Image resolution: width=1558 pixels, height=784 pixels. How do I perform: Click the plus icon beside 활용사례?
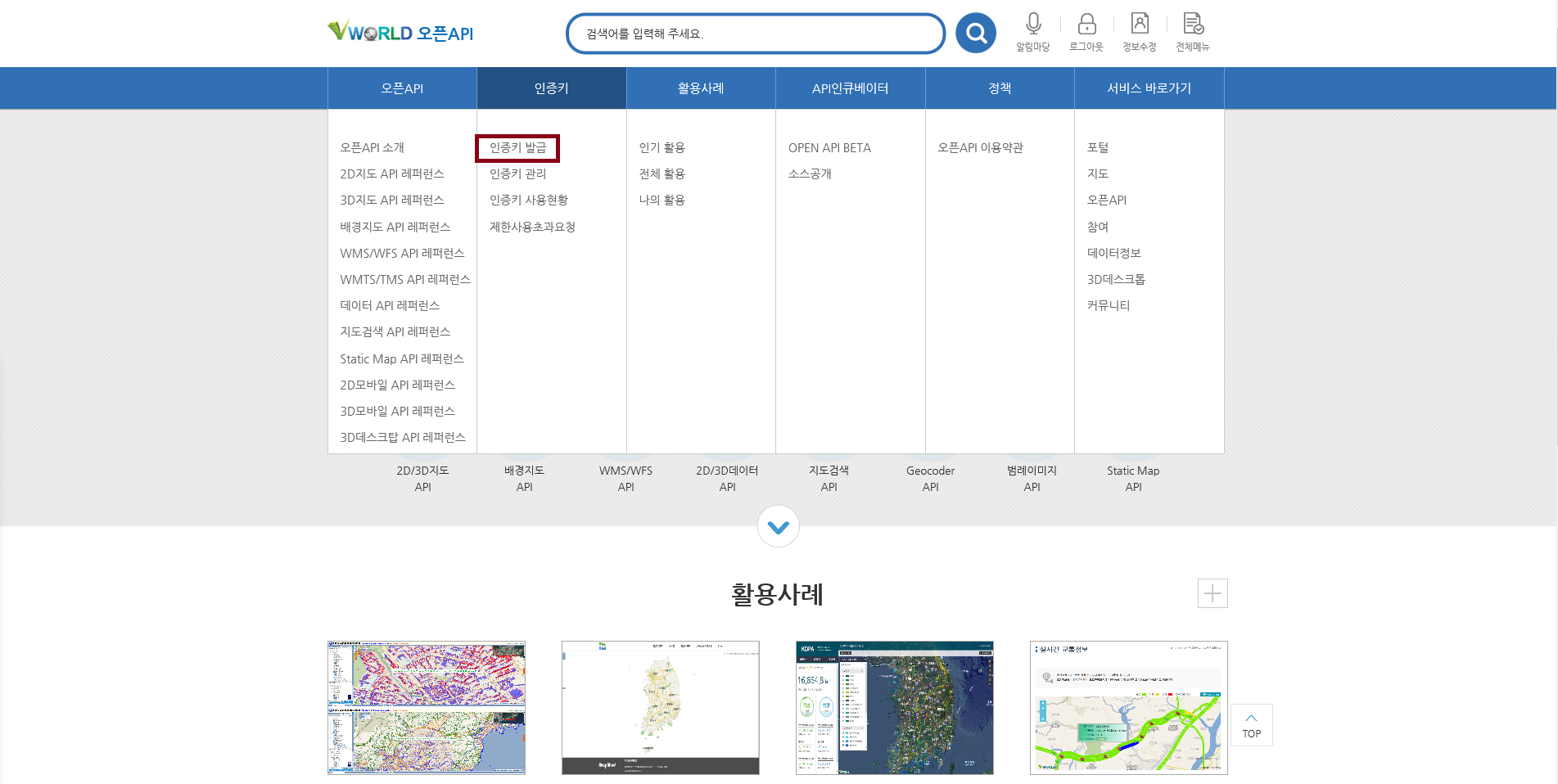click(1213, 593)
